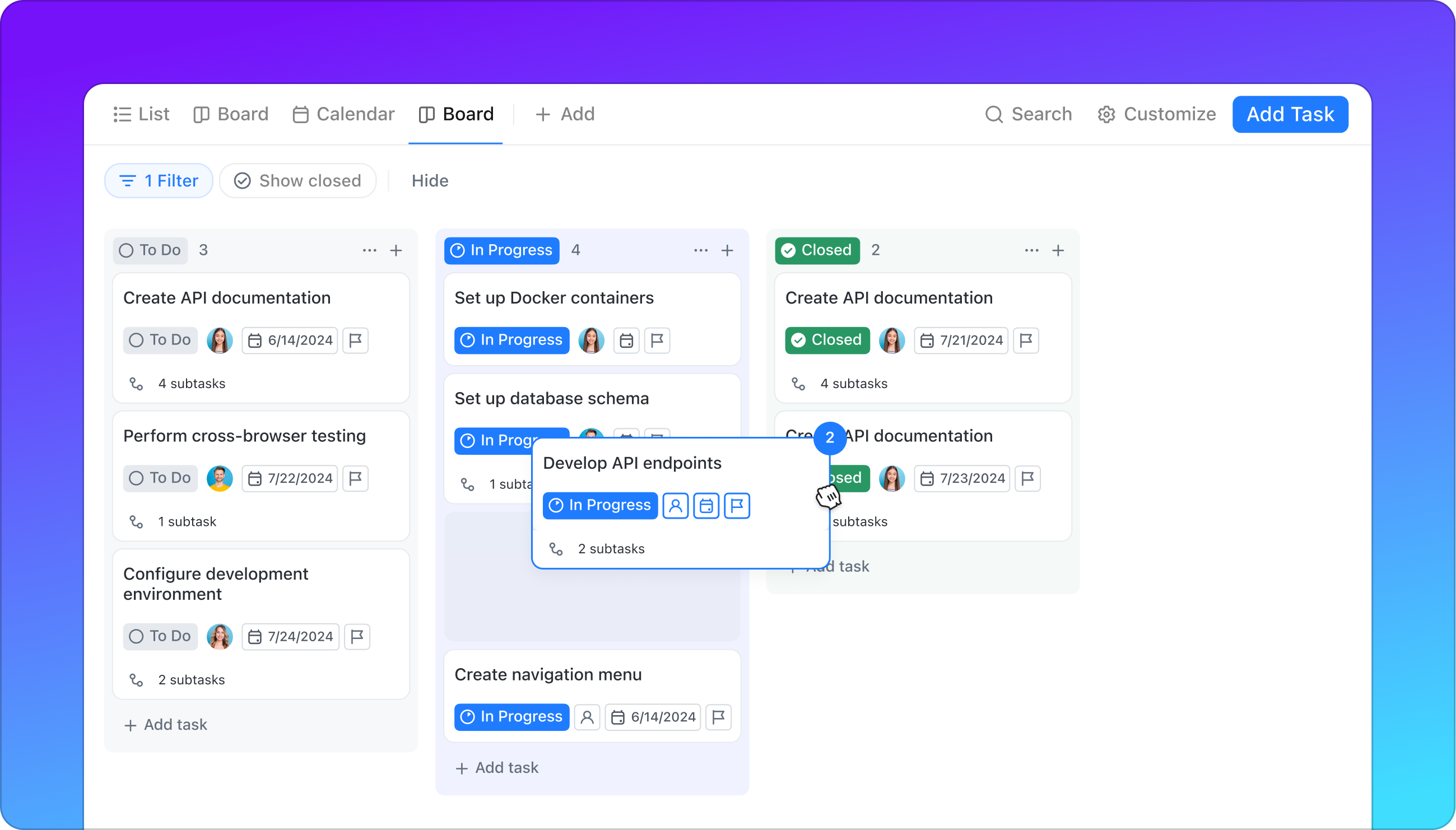The height and width of the screenshot is (830, 1456).
Task: Open the Closed column options menu
Action: [1031, 250]
